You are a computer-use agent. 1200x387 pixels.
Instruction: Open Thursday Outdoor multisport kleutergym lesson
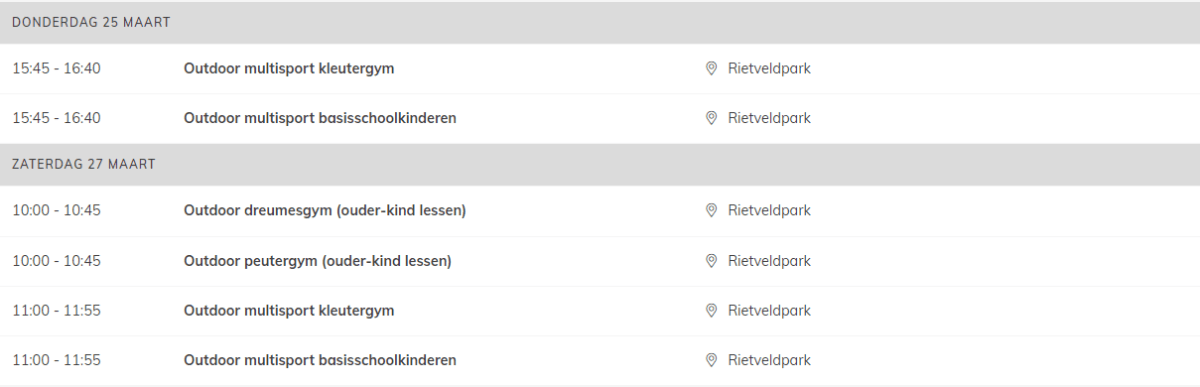tap(289, 69)
